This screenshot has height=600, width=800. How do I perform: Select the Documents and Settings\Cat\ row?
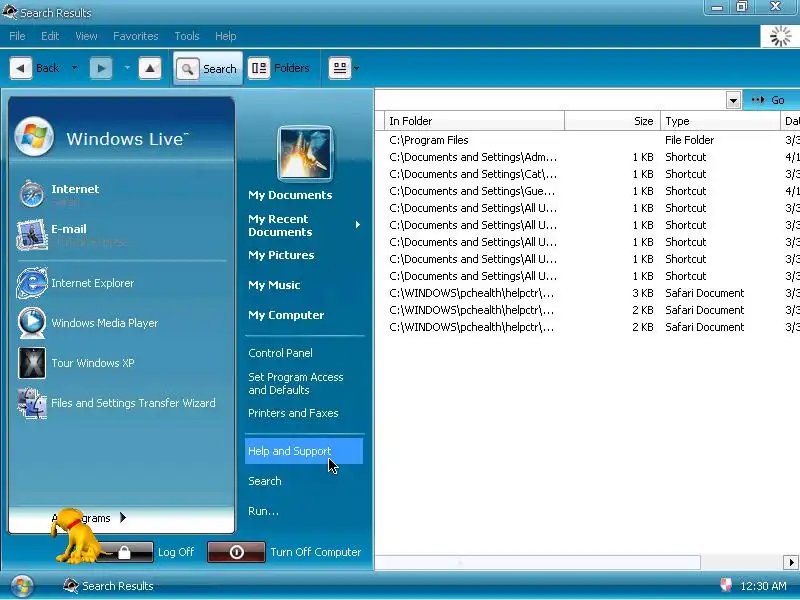pyautogui.click(x=587, y=174)
